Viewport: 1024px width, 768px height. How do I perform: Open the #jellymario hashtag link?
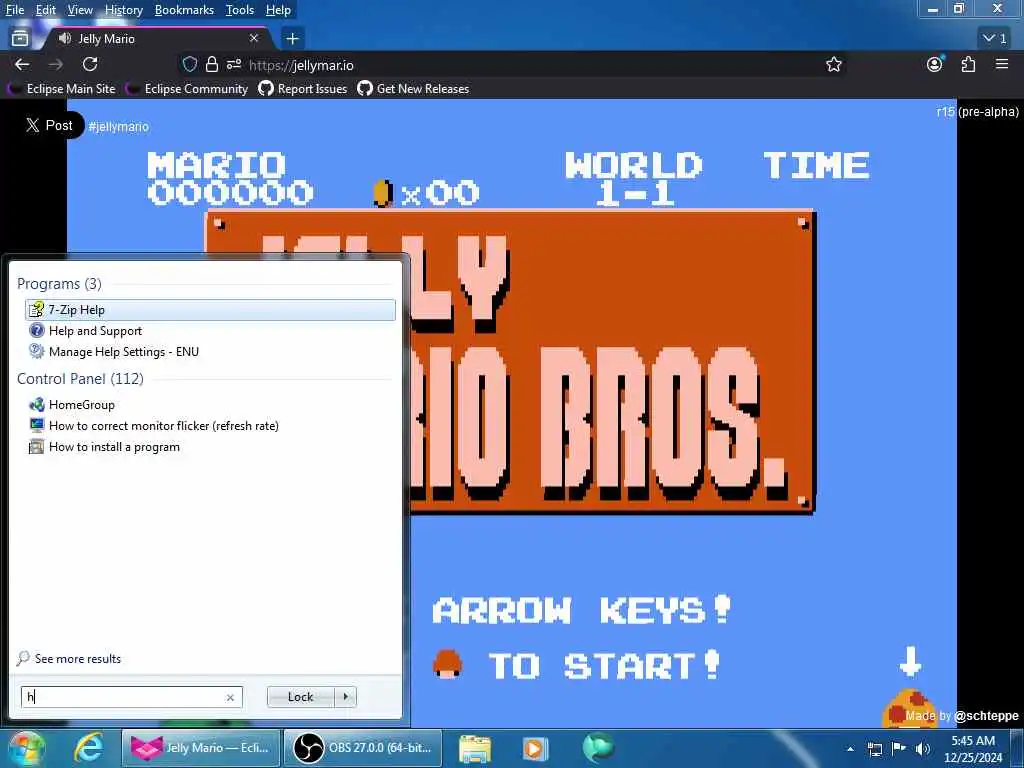118,127
